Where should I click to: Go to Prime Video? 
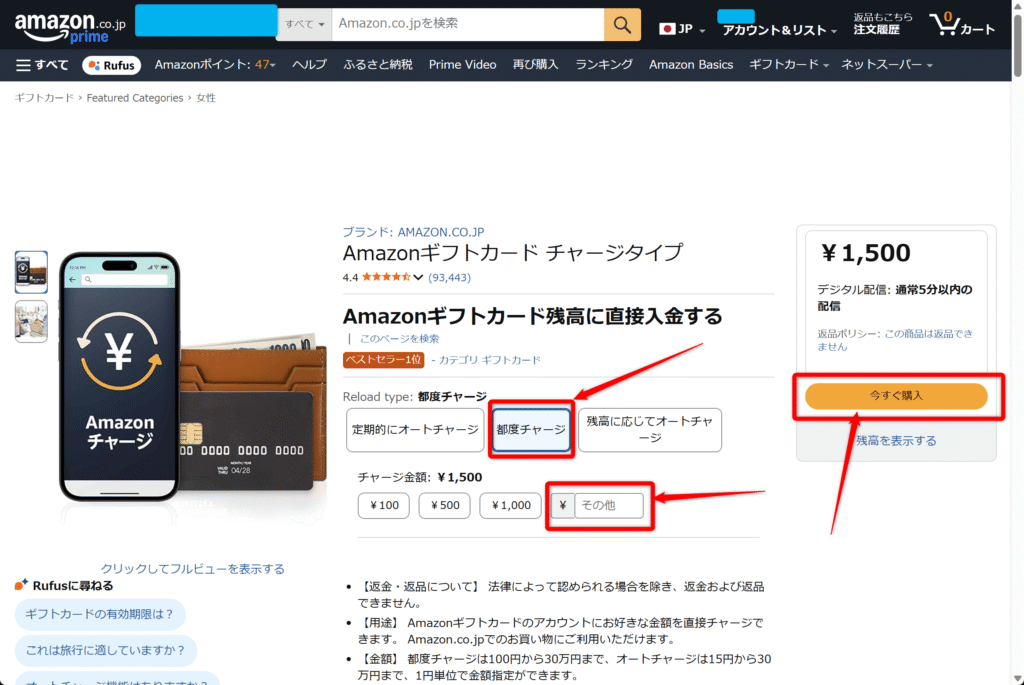(x=462, y=65)
